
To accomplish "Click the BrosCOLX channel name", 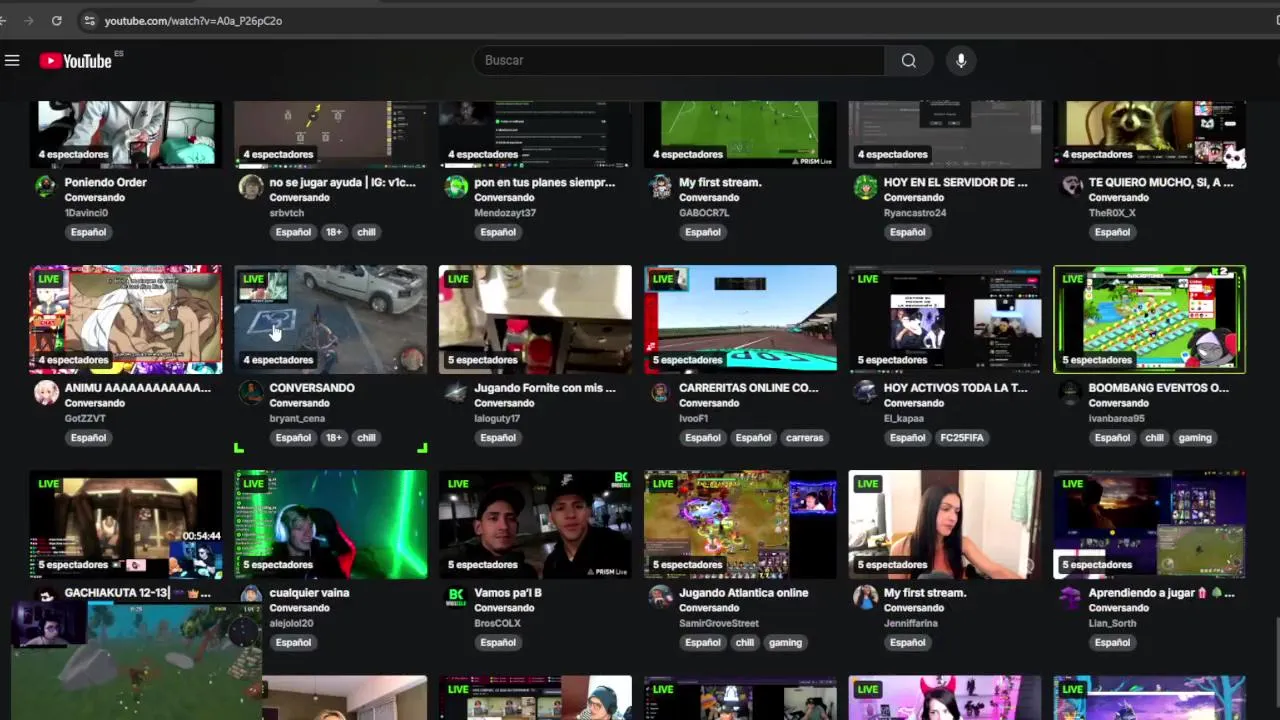I will click(x=497, y=623).
